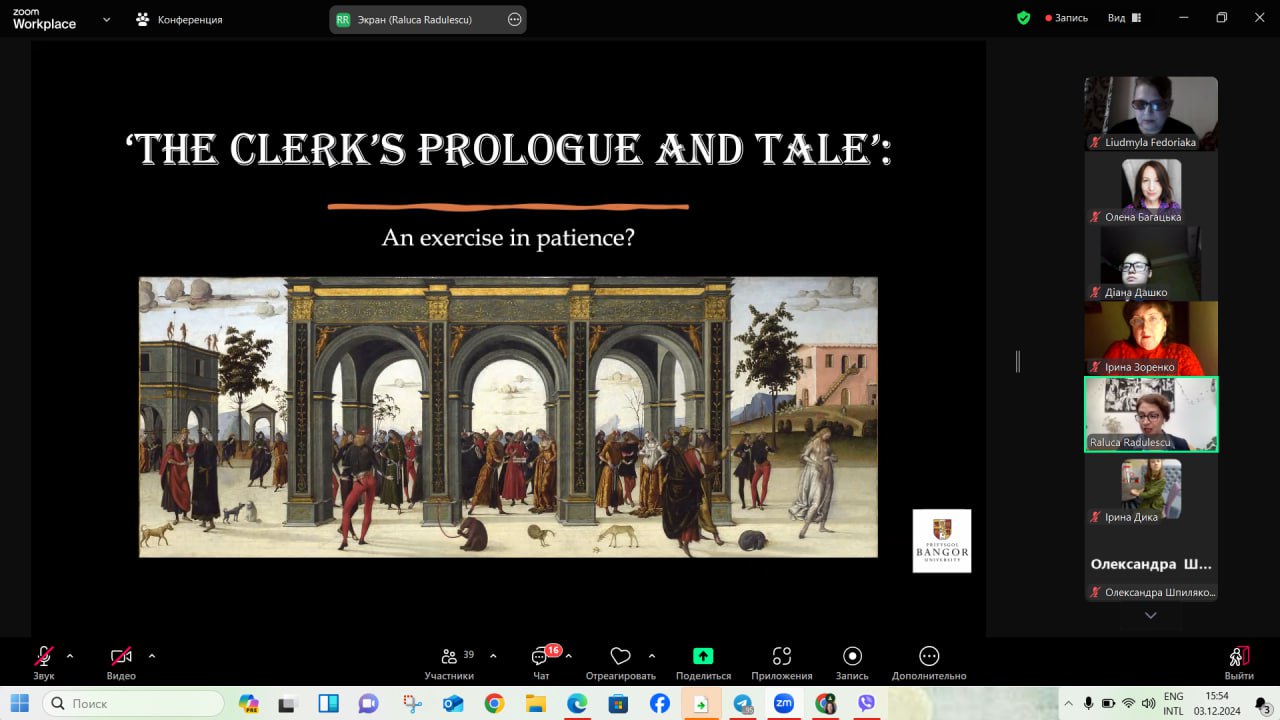Switch the ENG INTL keyboard language
This screenshot has width=1280, height=720.
point(1173,704)
